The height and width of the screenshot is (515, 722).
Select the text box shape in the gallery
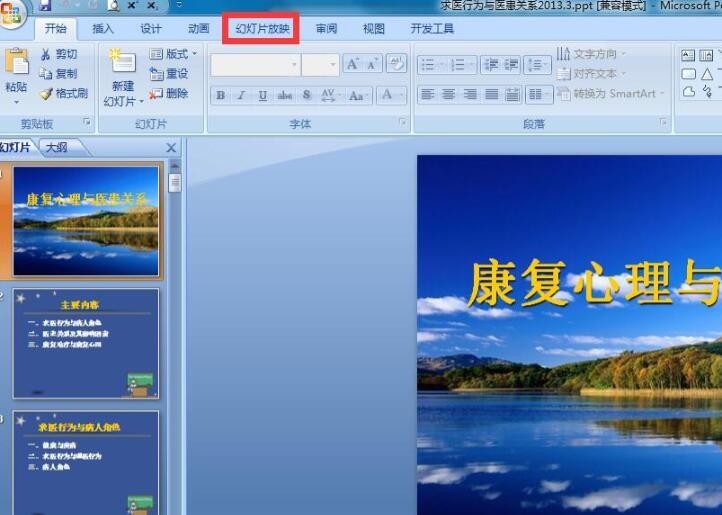point(688,56)
